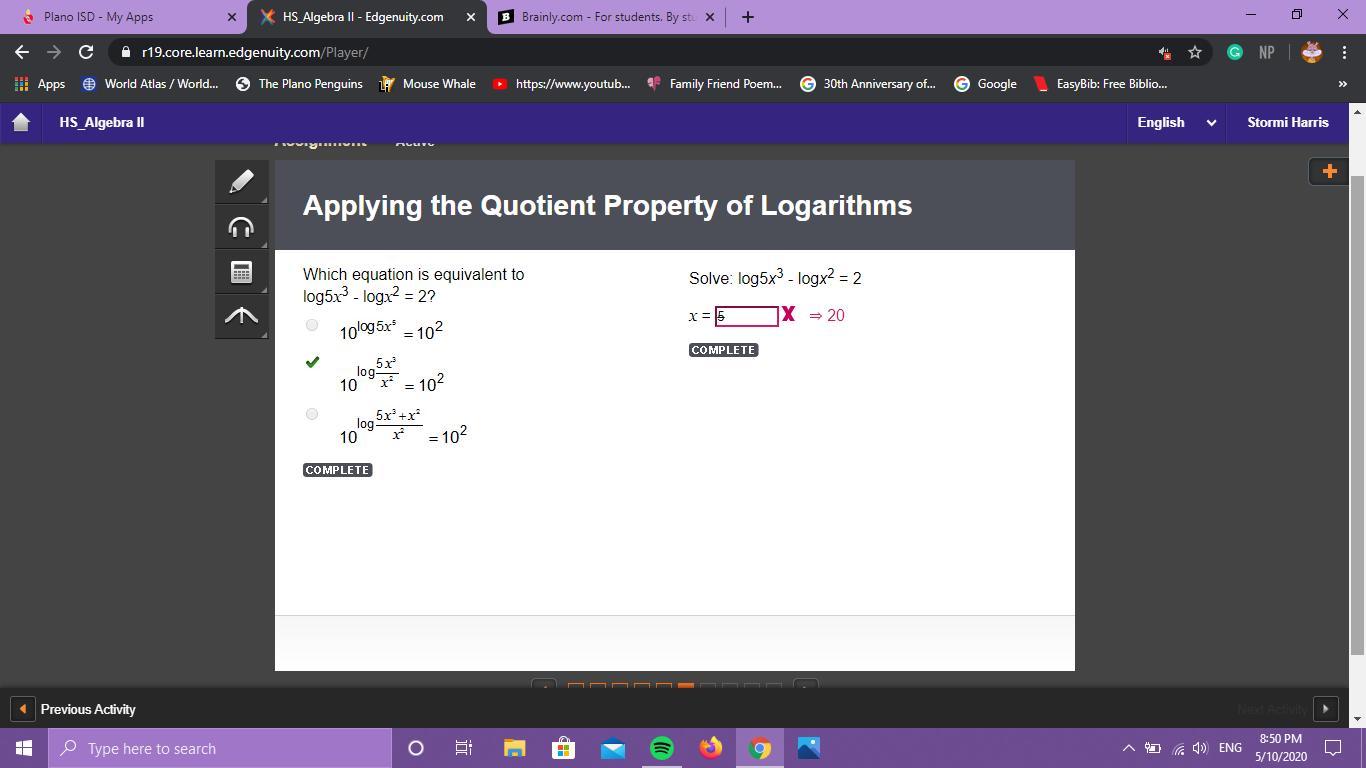
Task: Open the Family Friend Poem bookmark
Action: pos(714,84)
